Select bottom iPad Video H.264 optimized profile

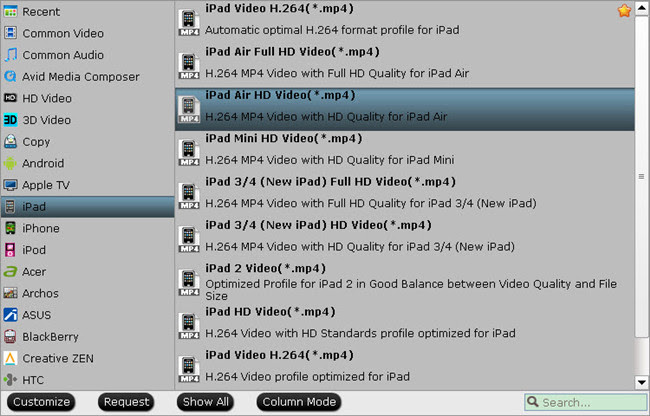point(405,369)
